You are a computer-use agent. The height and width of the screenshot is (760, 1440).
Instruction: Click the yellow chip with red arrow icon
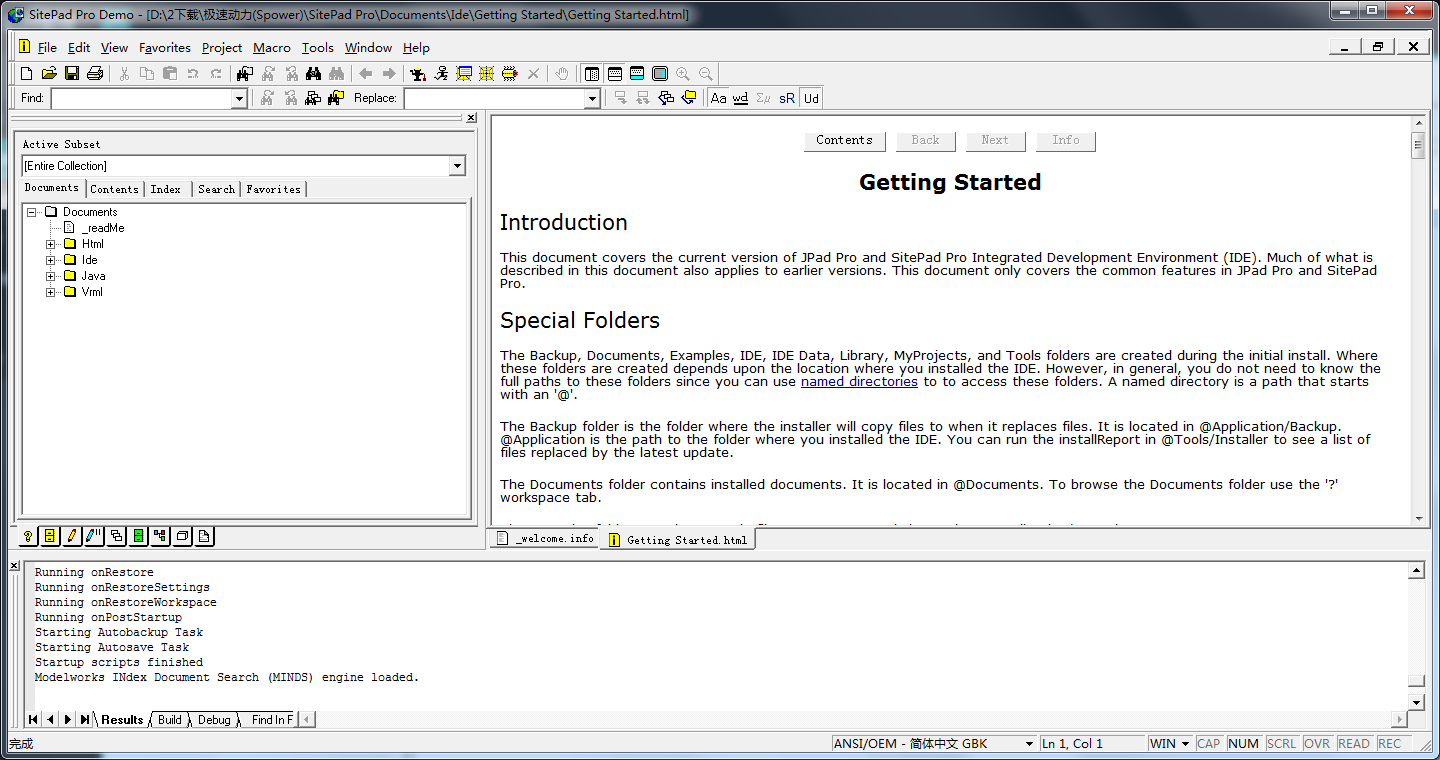[510, 74]
